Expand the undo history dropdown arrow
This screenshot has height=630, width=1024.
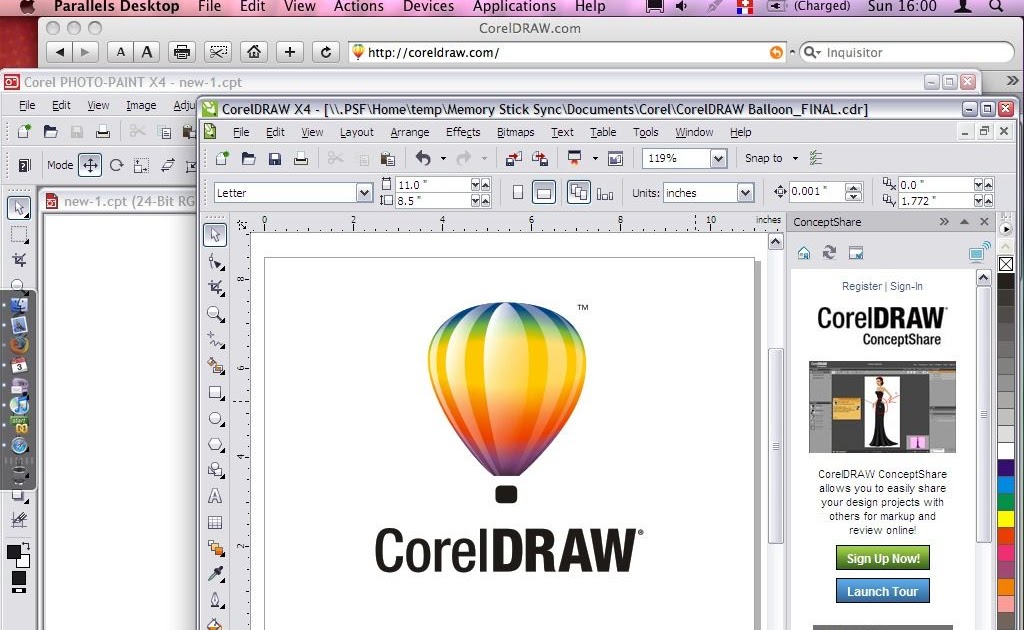443,158
